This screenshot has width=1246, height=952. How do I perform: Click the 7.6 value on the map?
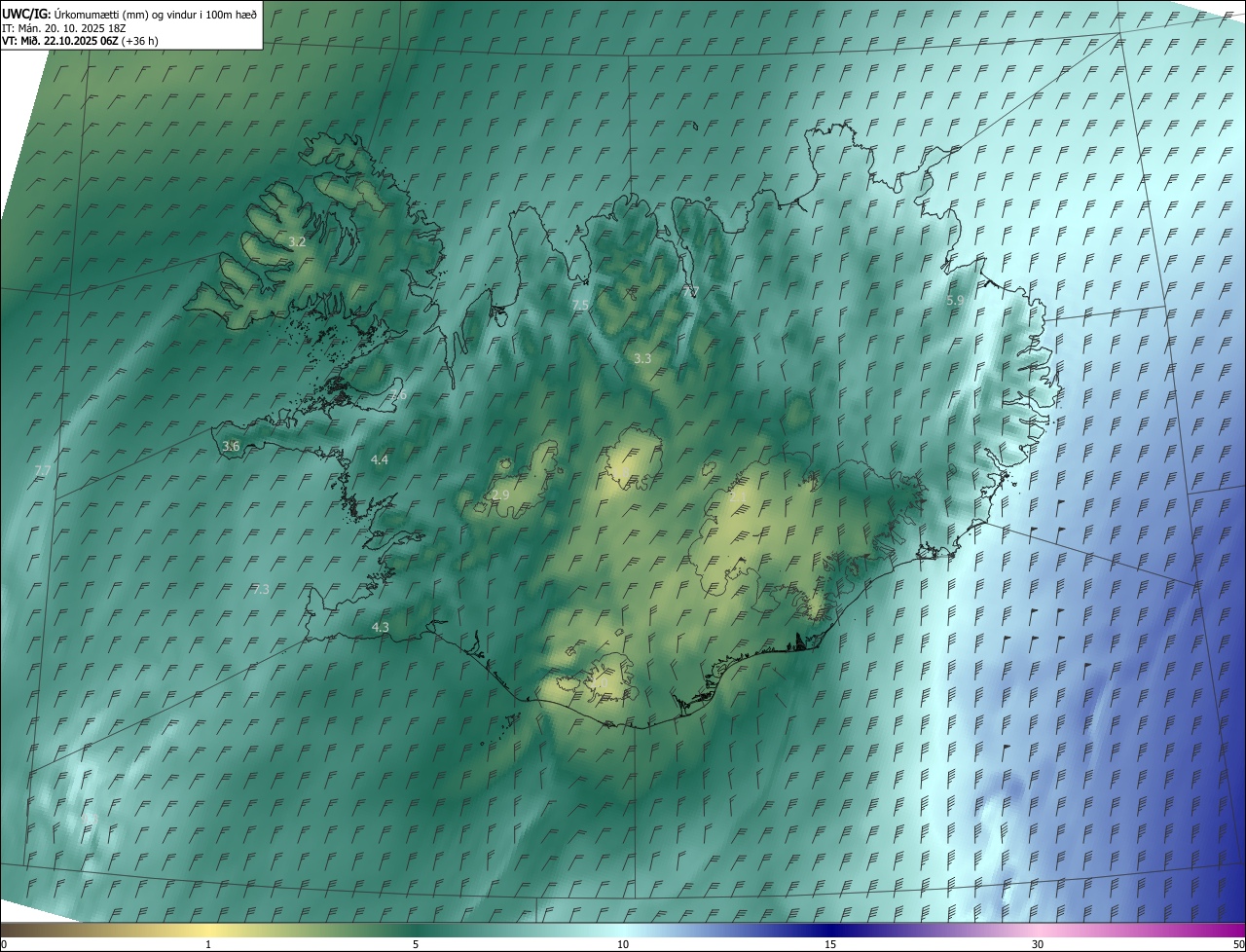[398, 394]
